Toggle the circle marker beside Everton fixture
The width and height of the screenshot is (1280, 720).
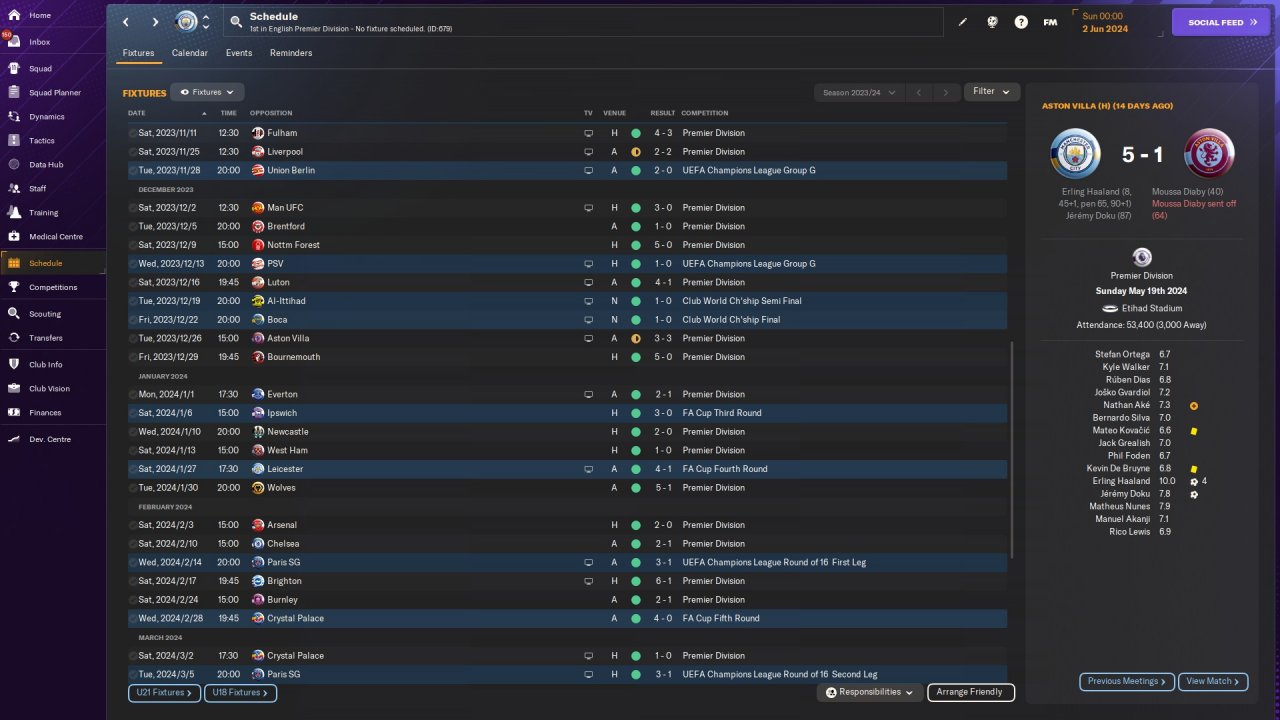(133, 394)
